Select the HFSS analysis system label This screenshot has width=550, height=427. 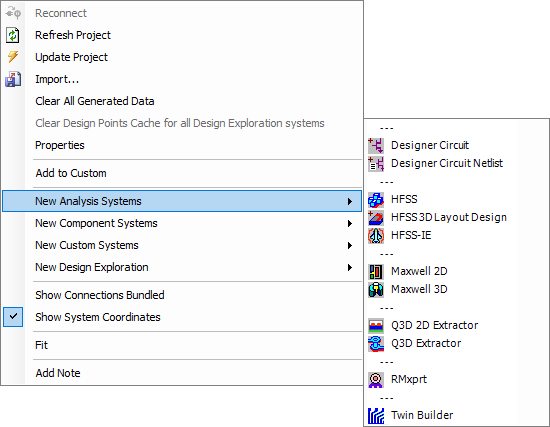click(404, 199)
